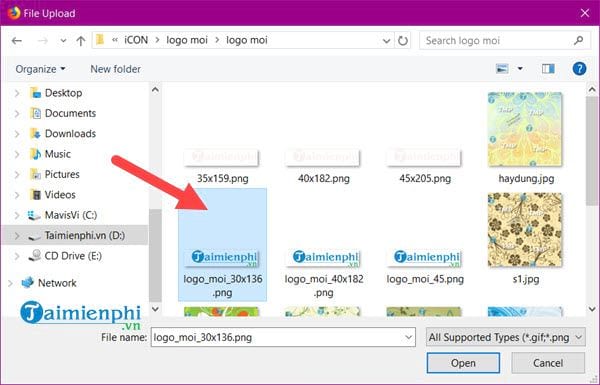
Task: Click navigation pane scroll up arrow
Action: point(155,90)
